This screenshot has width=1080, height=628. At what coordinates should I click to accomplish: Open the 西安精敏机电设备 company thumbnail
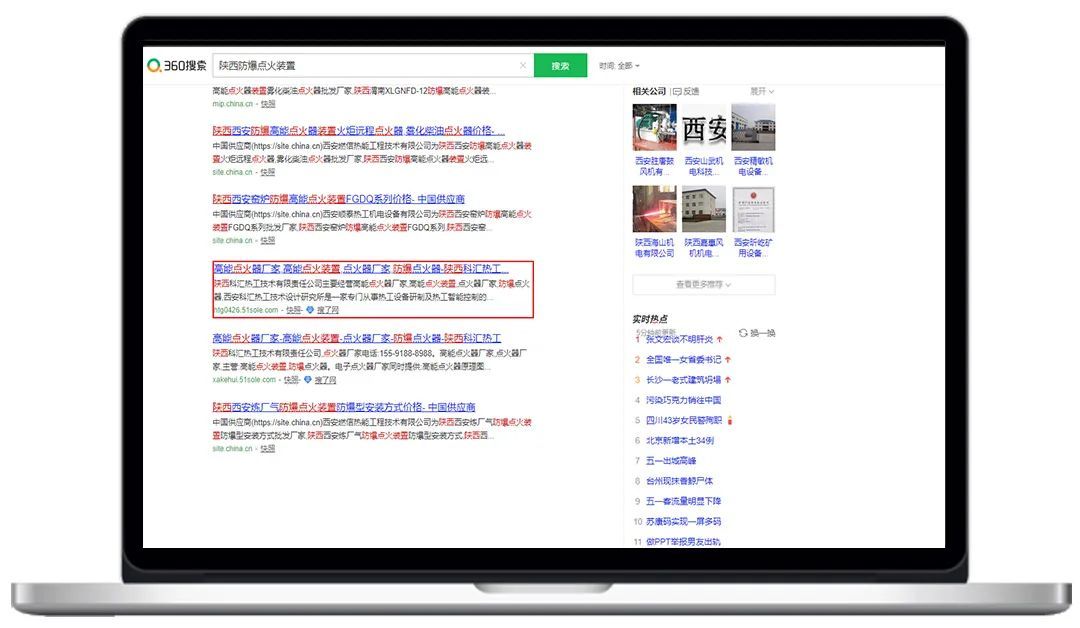(753, 128)
